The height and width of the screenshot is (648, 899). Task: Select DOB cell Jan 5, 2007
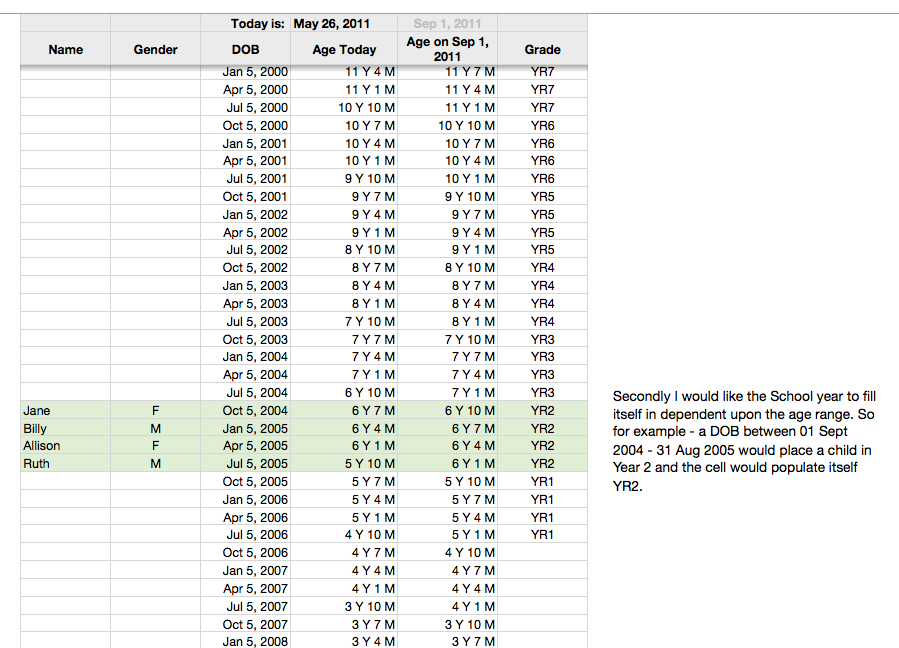245,571
